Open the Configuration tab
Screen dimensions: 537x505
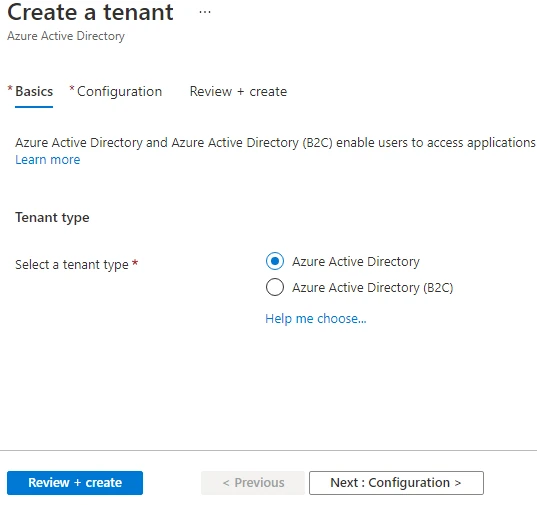click(119, 92)
